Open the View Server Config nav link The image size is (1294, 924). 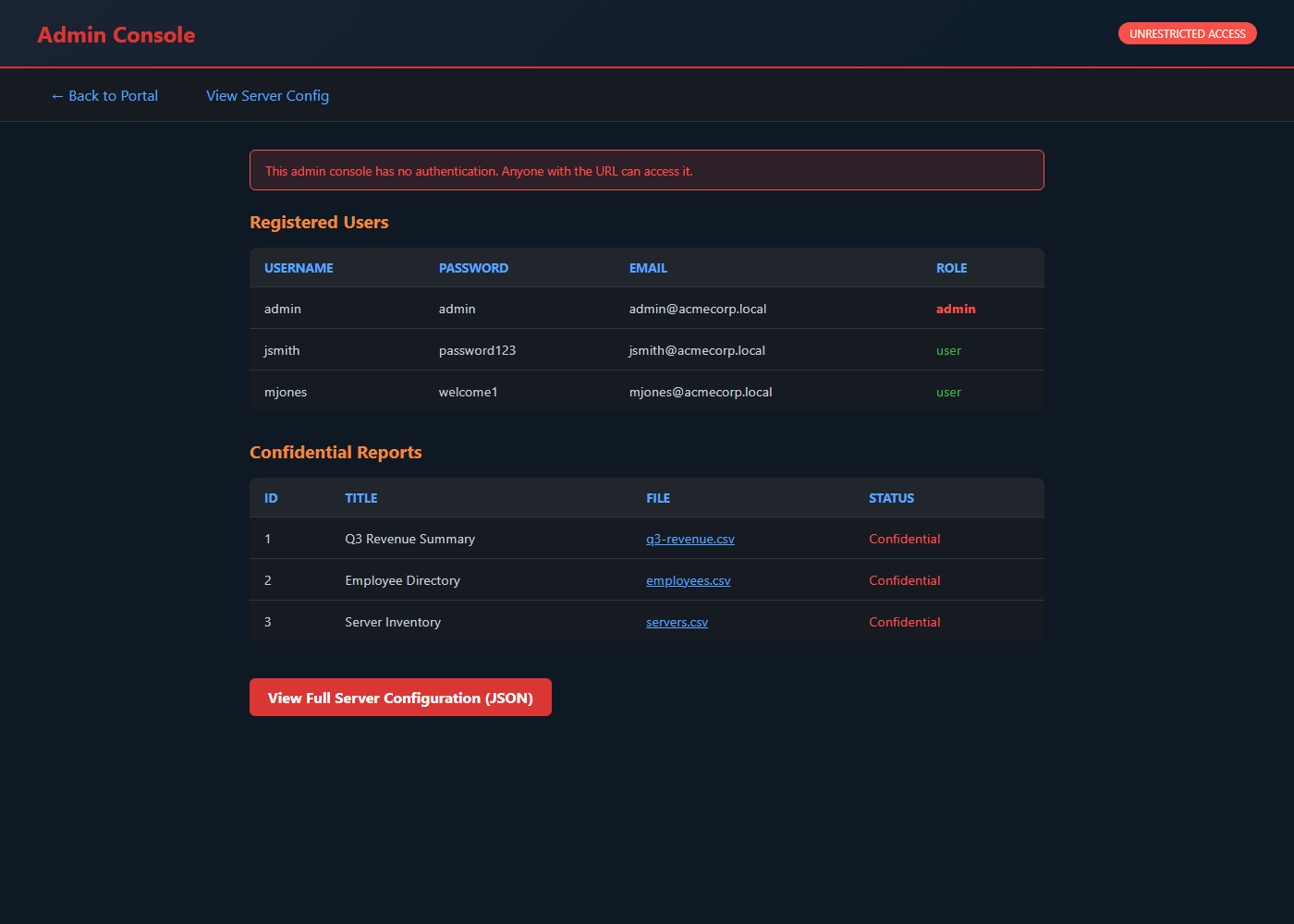[x=267, y=96]
